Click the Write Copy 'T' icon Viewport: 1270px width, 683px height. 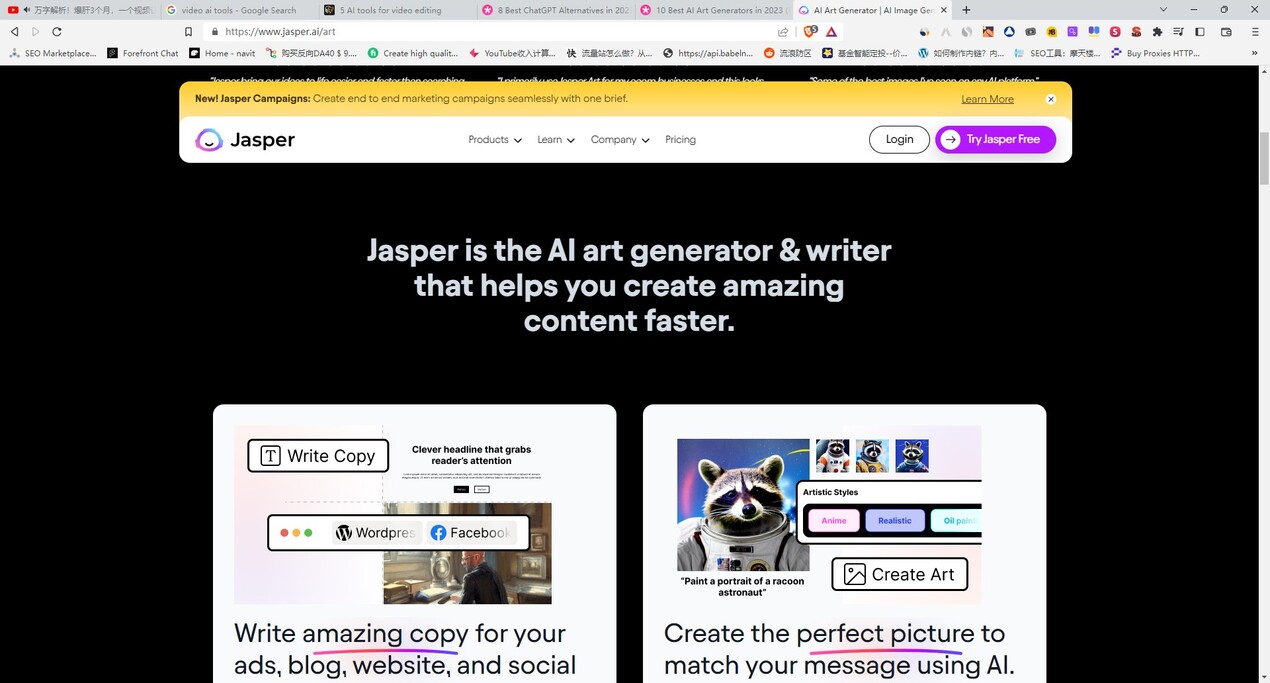point(270,455)
